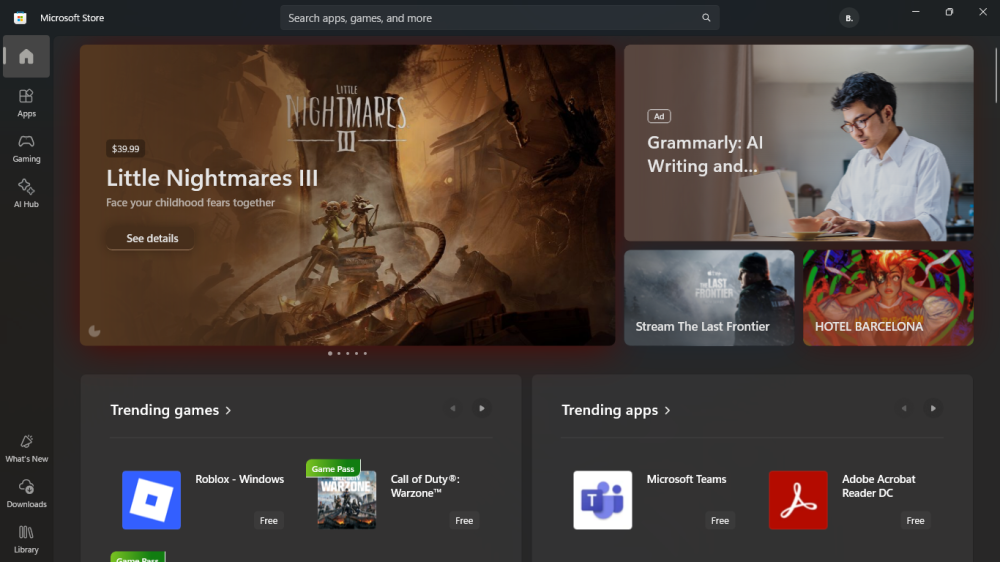Viewport: 1000px width, 562px height.
Task: Open What's New in sidebar
Action: point(26,448)
